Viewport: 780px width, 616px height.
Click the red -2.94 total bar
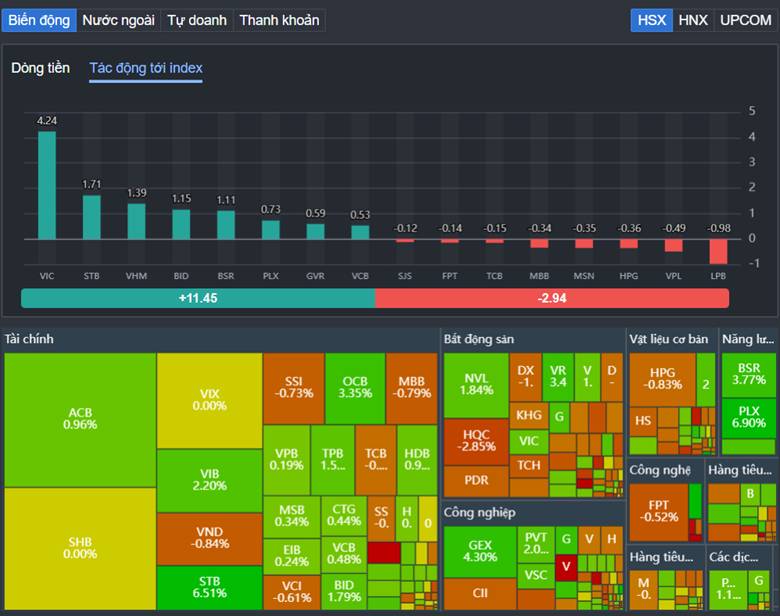click(552, 299)
